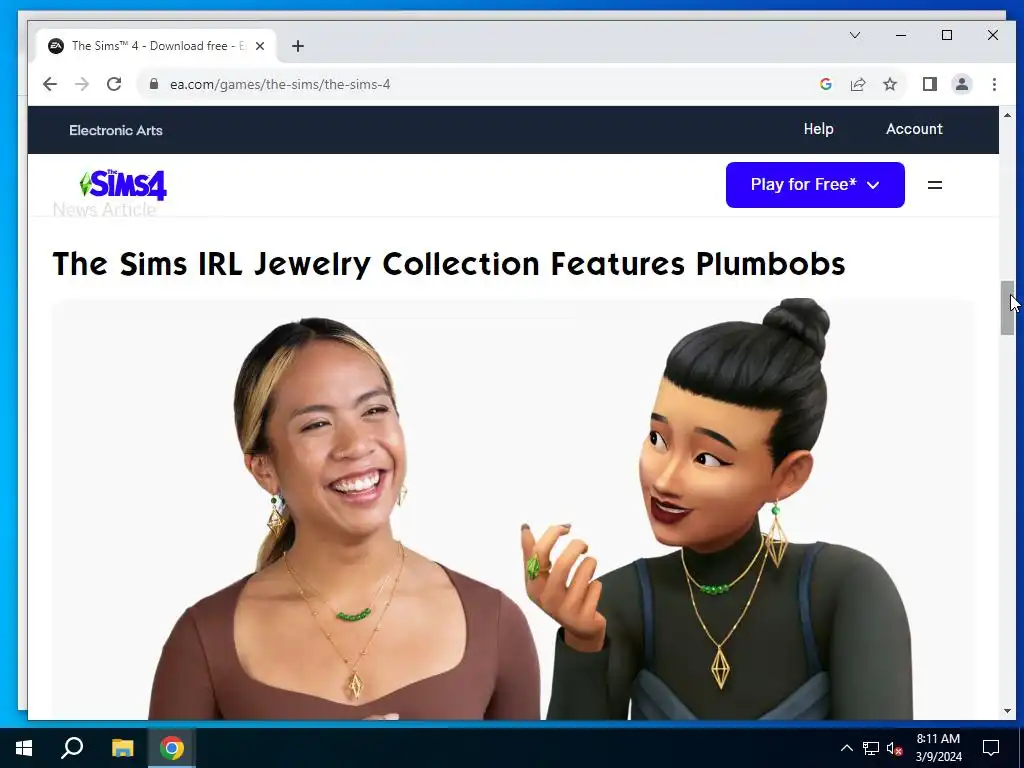This screenshot has height=768, width=1024.
Task: Bookmark this page with the star icon
Action: click(x=890, y=84)
